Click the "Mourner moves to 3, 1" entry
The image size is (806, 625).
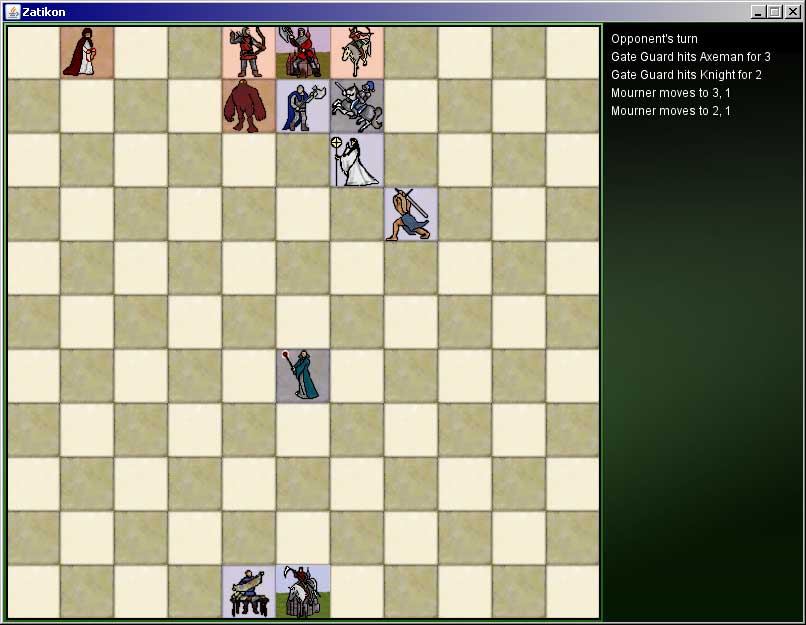tap(670, 93)
